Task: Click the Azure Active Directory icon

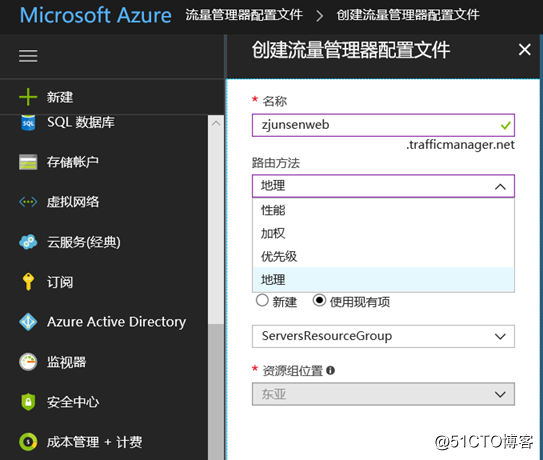Action: [x=28, y=322]
